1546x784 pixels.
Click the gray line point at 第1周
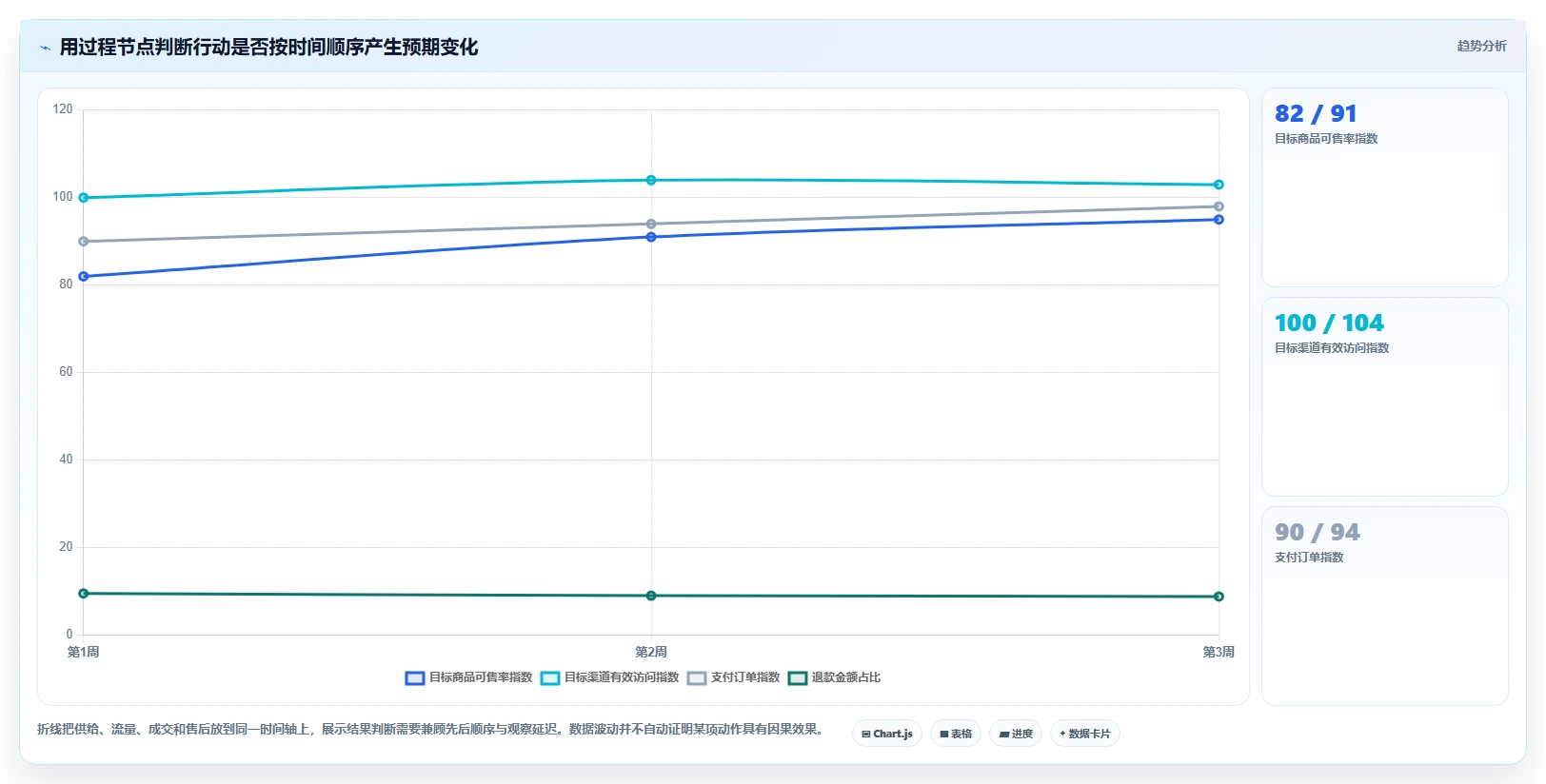point(84,242)
